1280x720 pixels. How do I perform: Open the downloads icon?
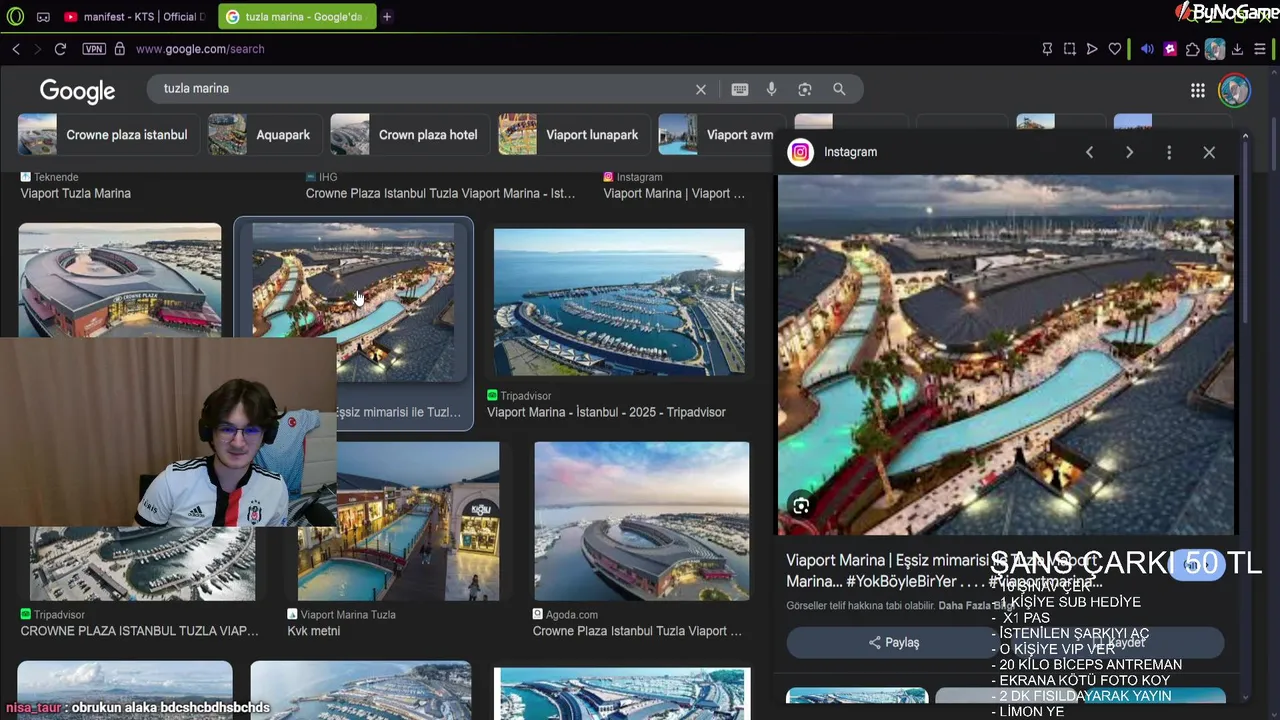coord(1238,49)
